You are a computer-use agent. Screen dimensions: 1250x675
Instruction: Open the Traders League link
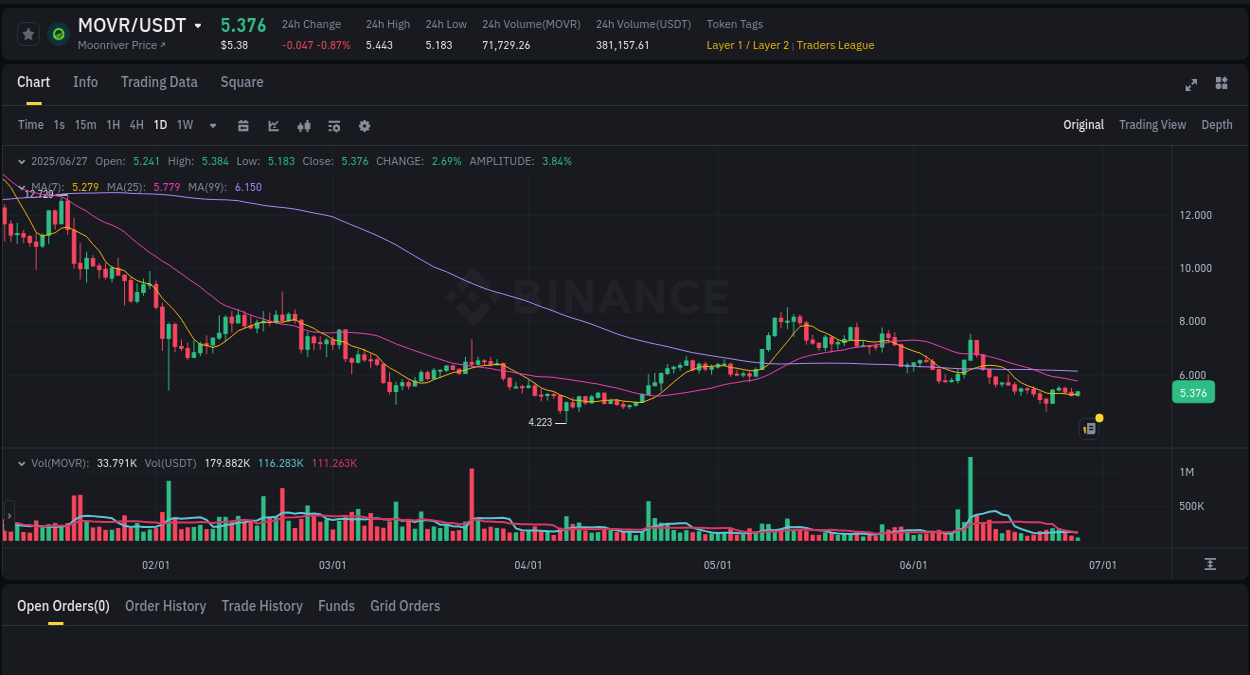pyautogui.click(x=835, y=45)
